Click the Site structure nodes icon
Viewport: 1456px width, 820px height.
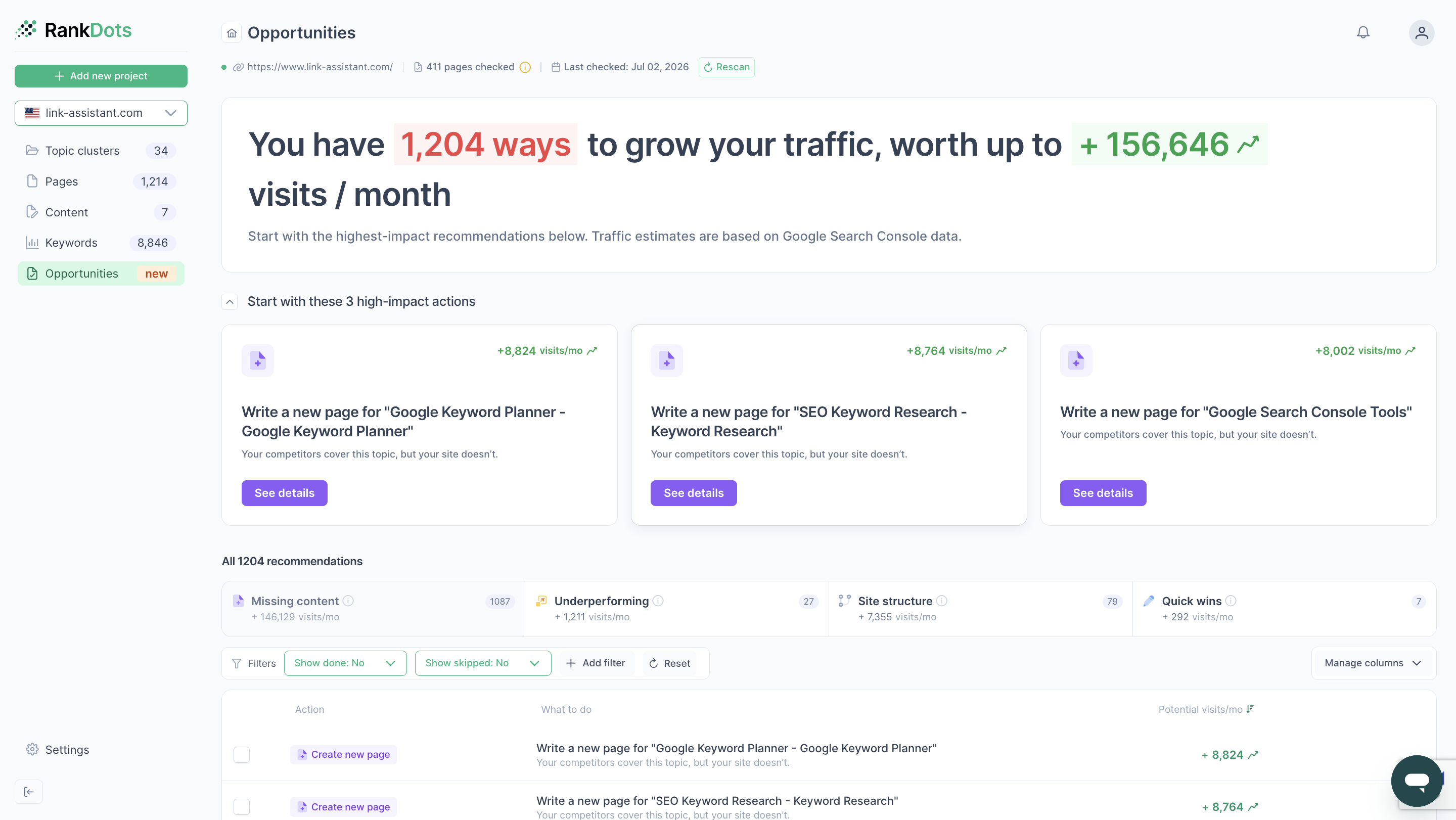tap(844, 600)
